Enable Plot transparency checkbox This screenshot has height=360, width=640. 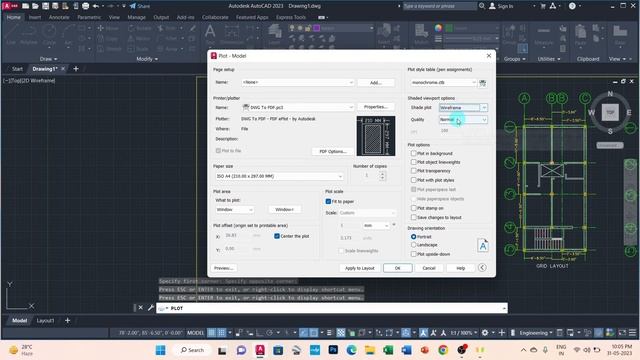click(x=414, y=171)
